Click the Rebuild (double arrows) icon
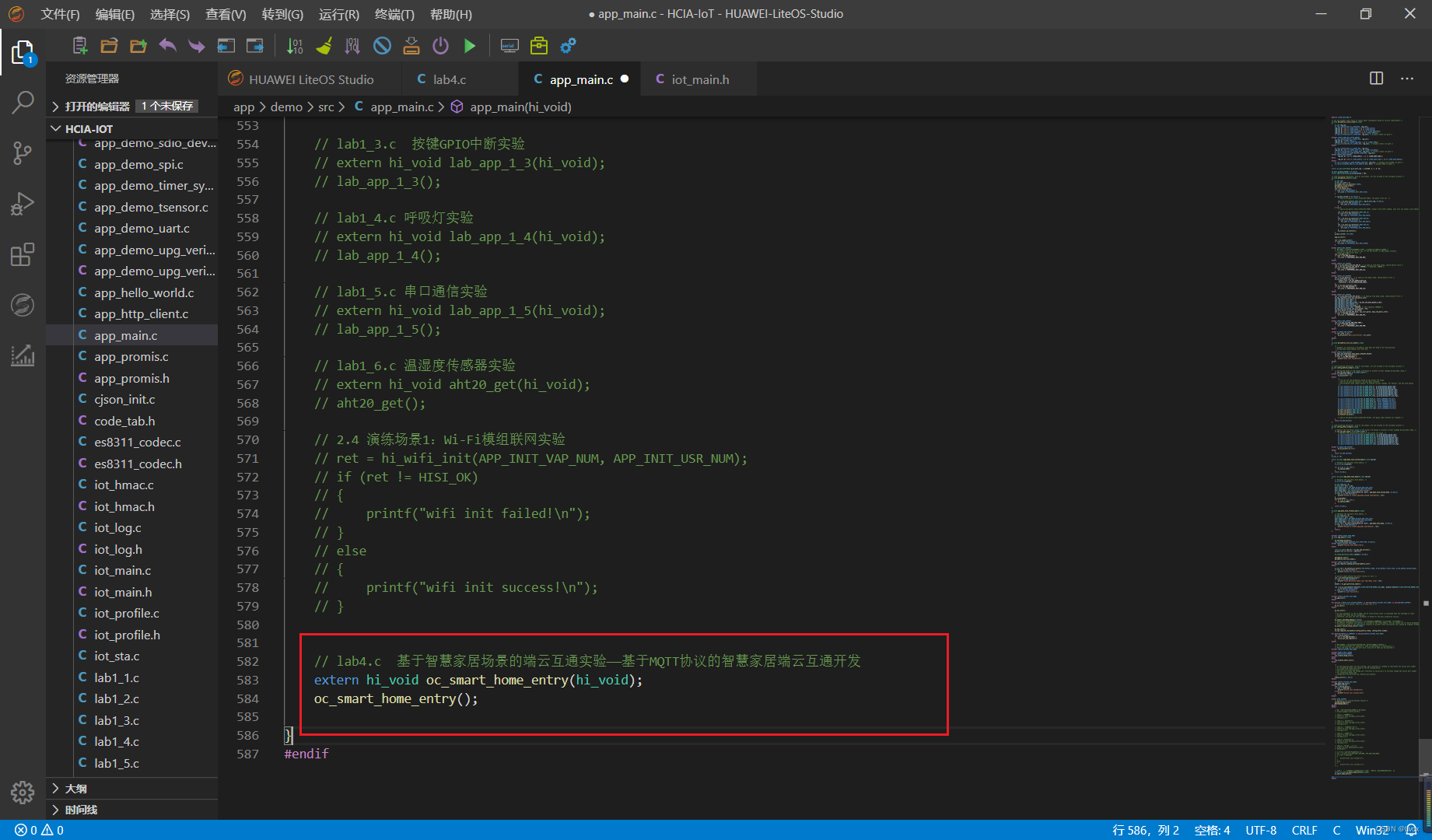 click(352, 46)
